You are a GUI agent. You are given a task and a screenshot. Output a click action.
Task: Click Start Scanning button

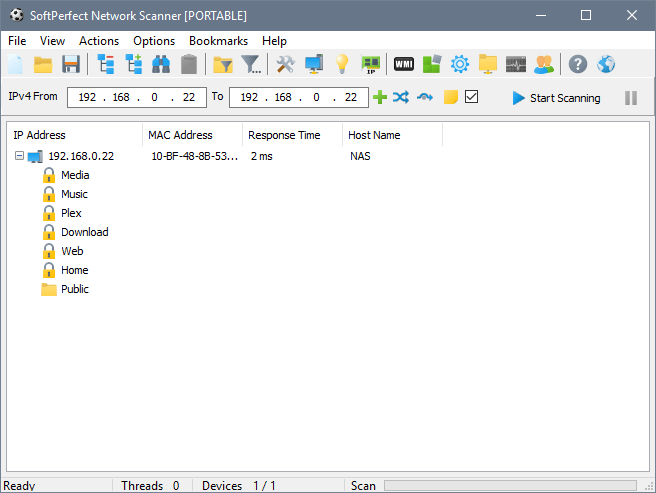556,98
